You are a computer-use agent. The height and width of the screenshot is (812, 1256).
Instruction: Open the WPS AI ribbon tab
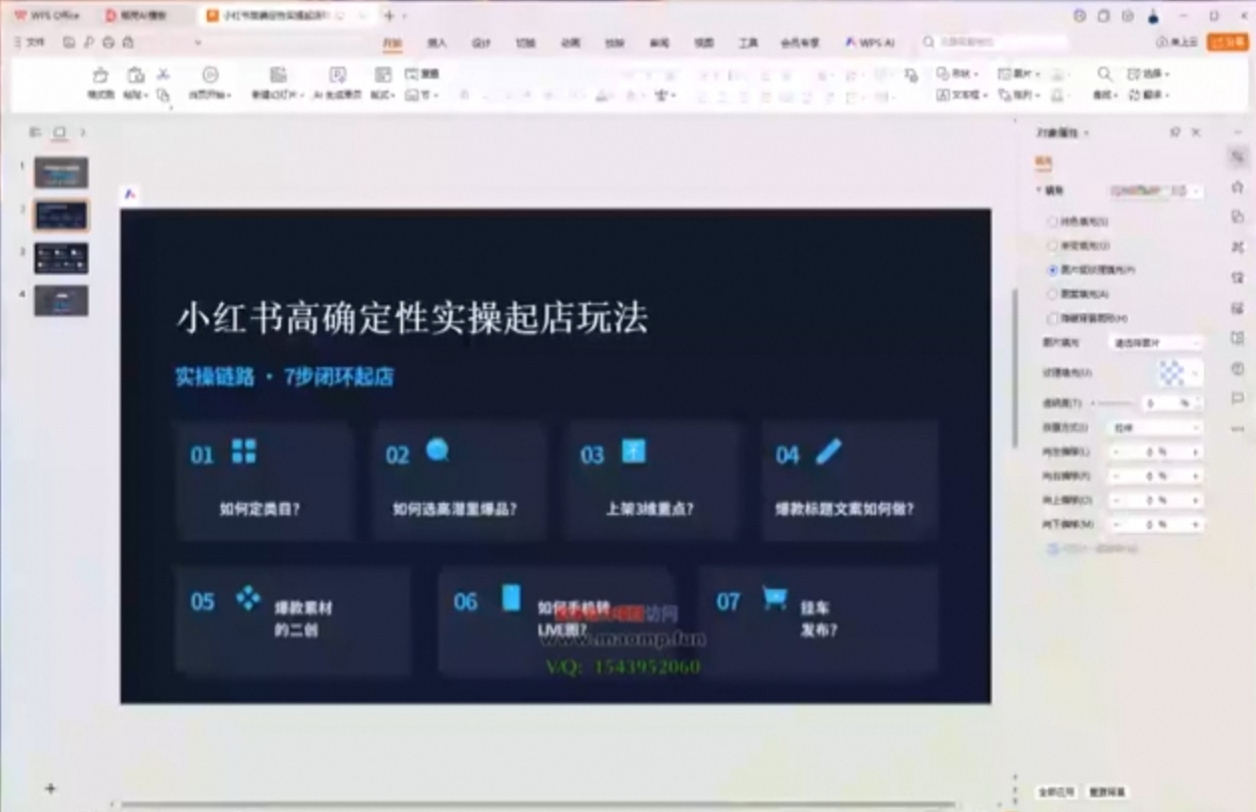click(869, 43)
